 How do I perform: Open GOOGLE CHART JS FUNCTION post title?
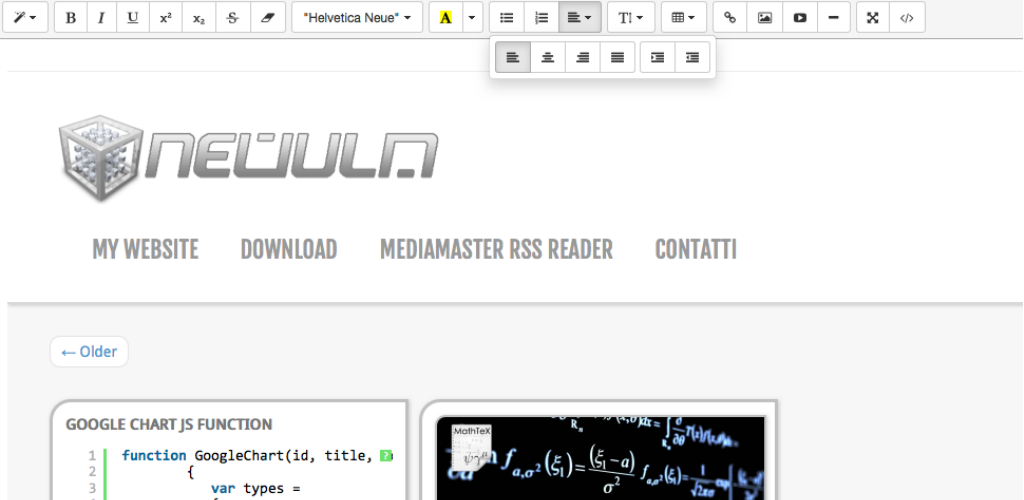tap(169, 424)
